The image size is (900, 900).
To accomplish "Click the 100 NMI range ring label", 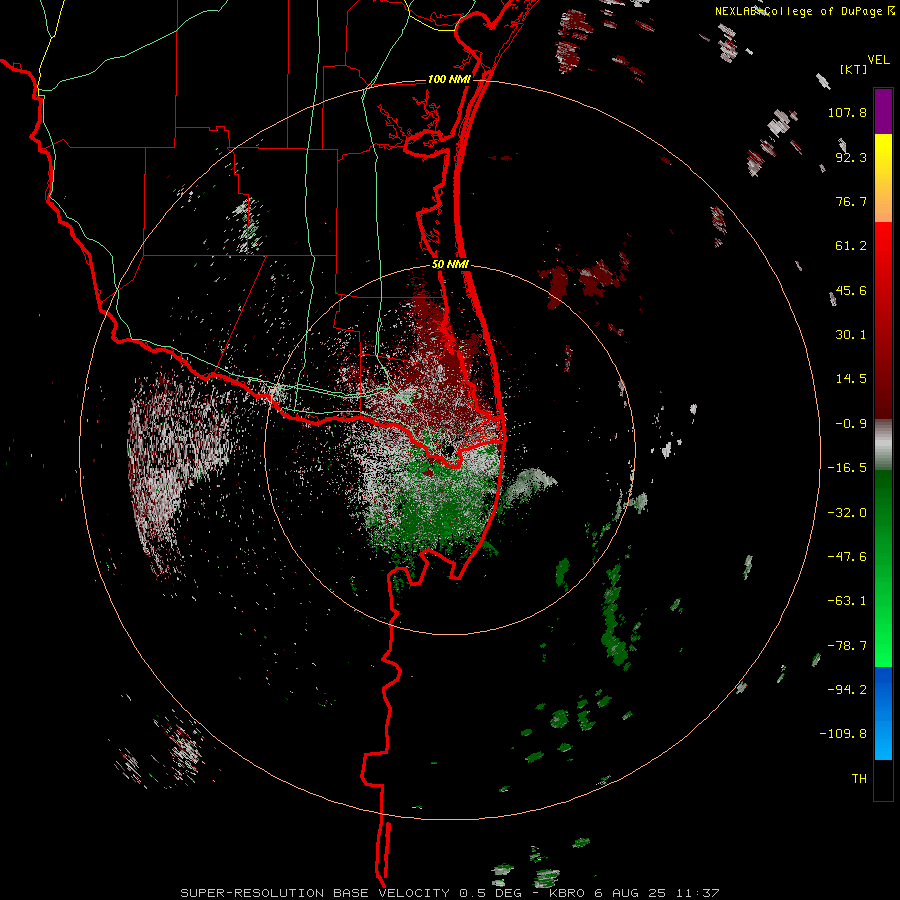I will pyautogui.click(x=449, y=79).
